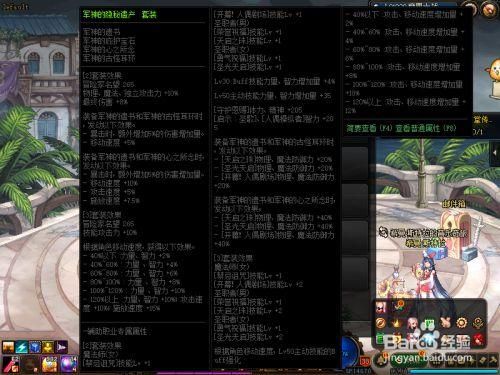Viewport: 500px width, 375px height.
Task: Click the cyan experience bar at bottom
Action: point(453,371)
